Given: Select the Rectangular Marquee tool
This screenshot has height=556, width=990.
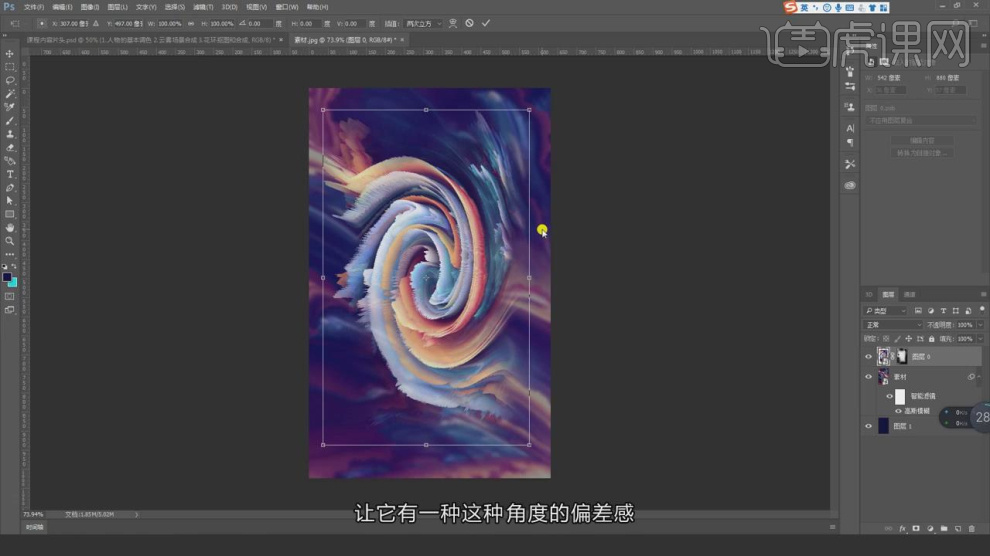Looking at the screenshot, I should [9, 67].
